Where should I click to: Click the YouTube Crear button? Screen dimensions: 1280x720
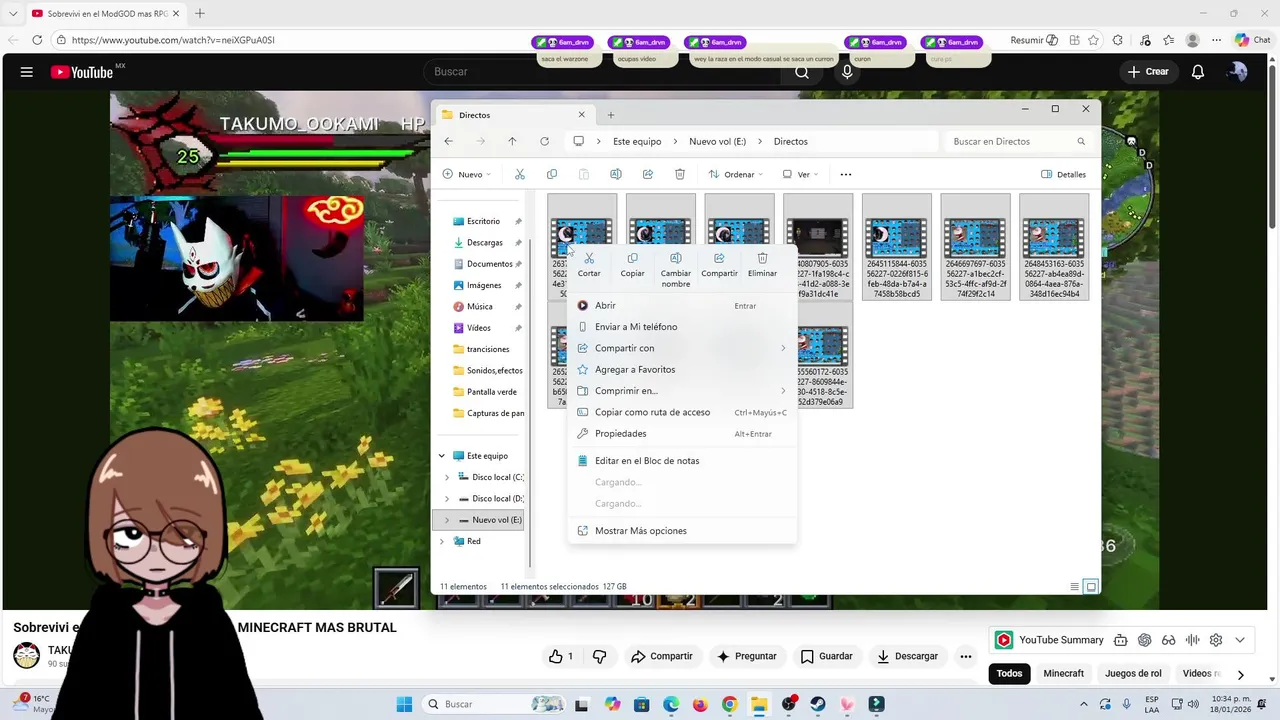[x=1148, y=72]
